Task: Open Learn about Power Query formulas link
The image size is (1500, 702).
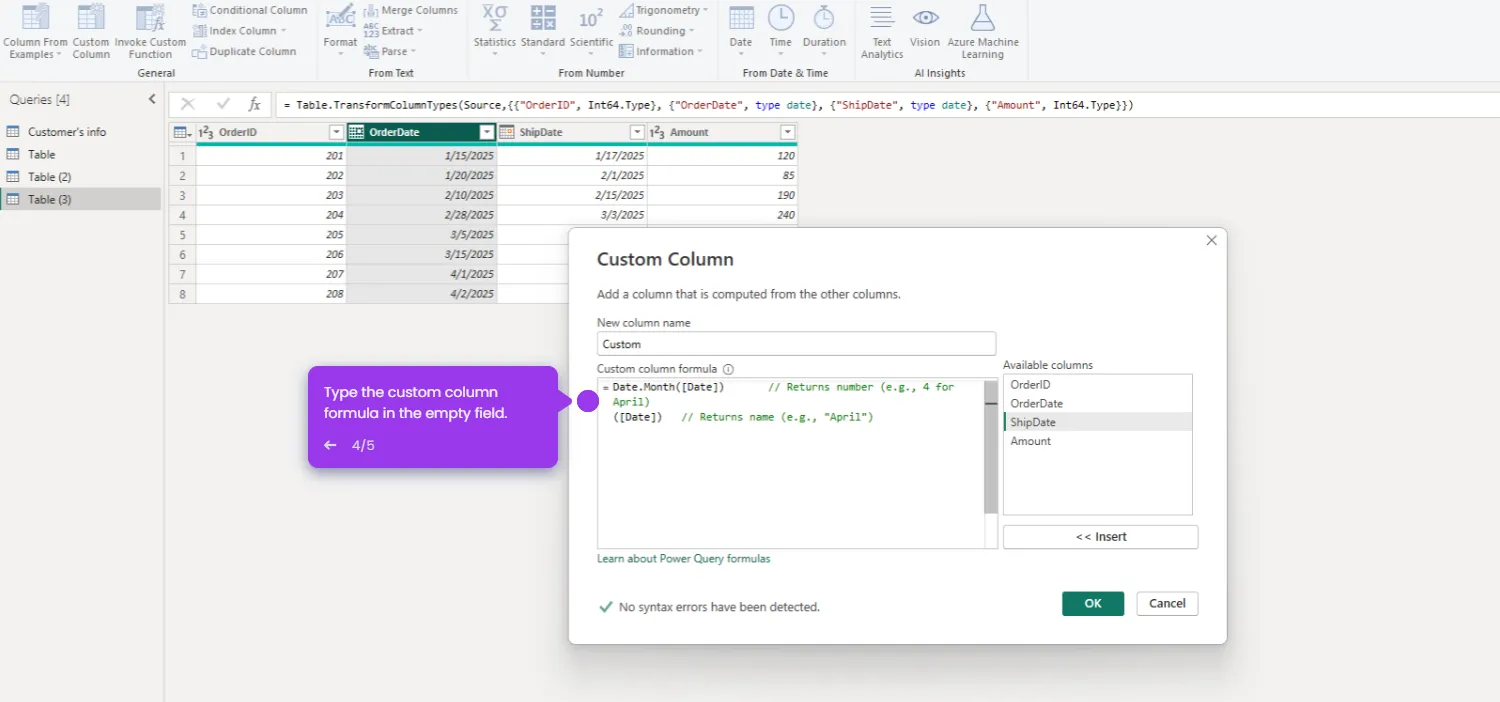Action: click(x=683, y=559)
